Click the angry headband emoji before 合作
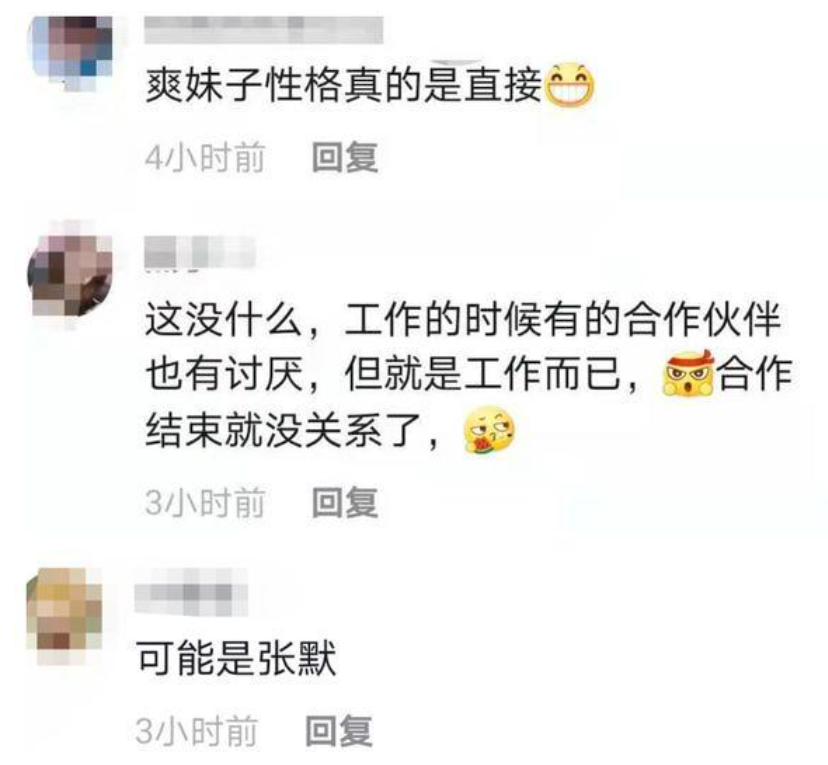The height and width of the screenshot is (765, 828). (689, 373)
